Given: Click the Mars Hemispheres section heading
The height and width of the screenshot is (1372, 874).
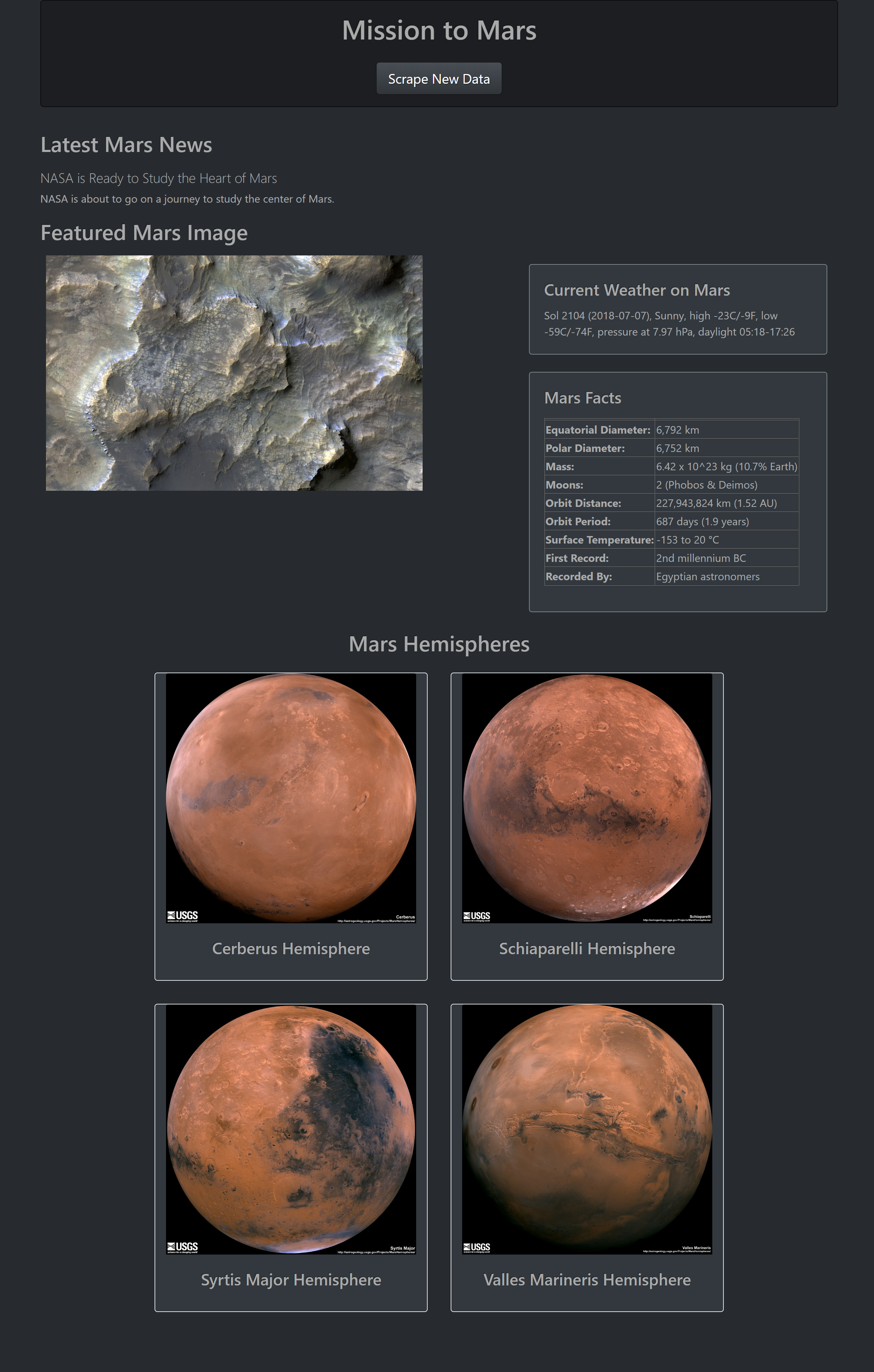Looking at the screenshot, I should 439,644.
